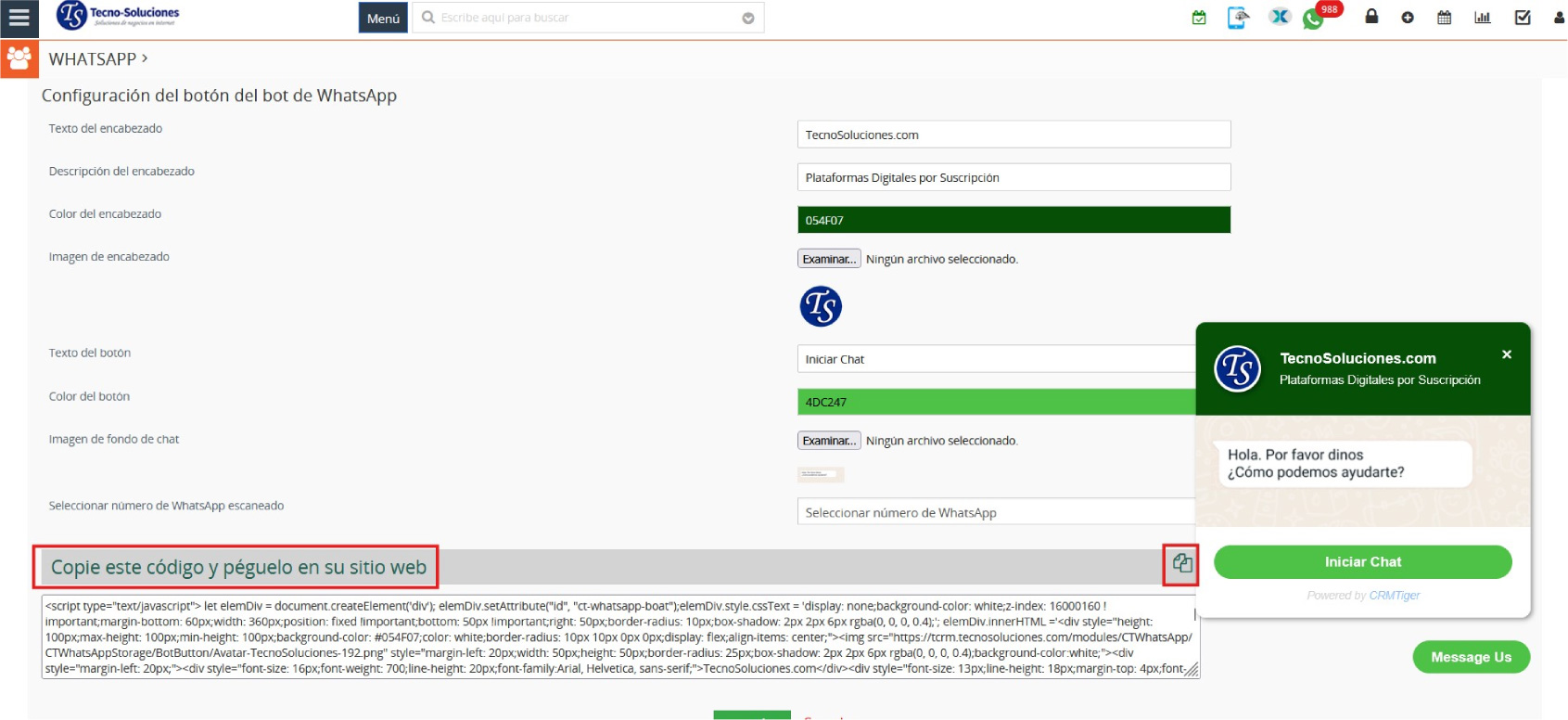Click the Menú button

[x=383, y=19]
